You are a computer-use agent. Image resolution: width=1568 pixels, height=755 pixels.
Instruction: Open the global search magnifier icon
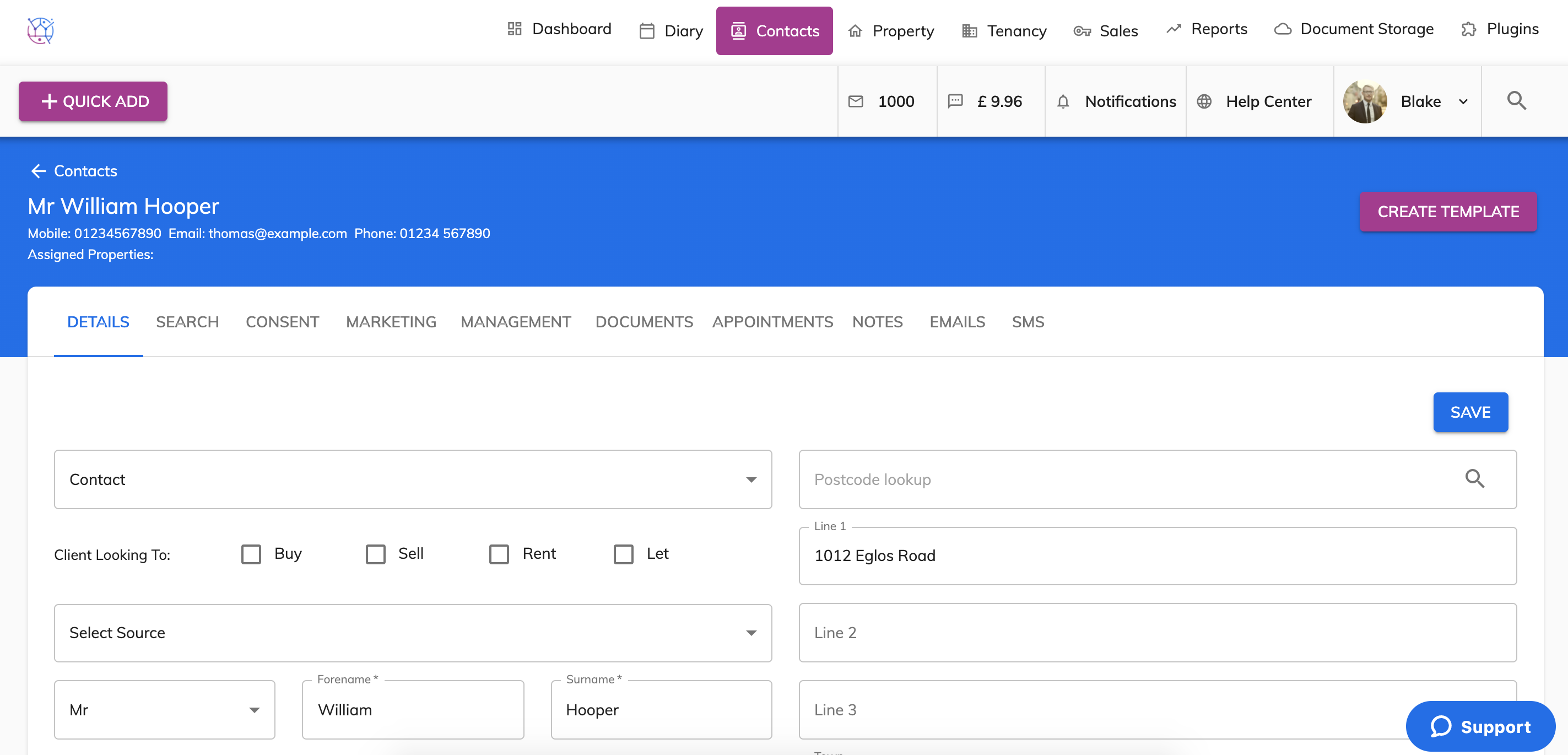(1516, 100)
